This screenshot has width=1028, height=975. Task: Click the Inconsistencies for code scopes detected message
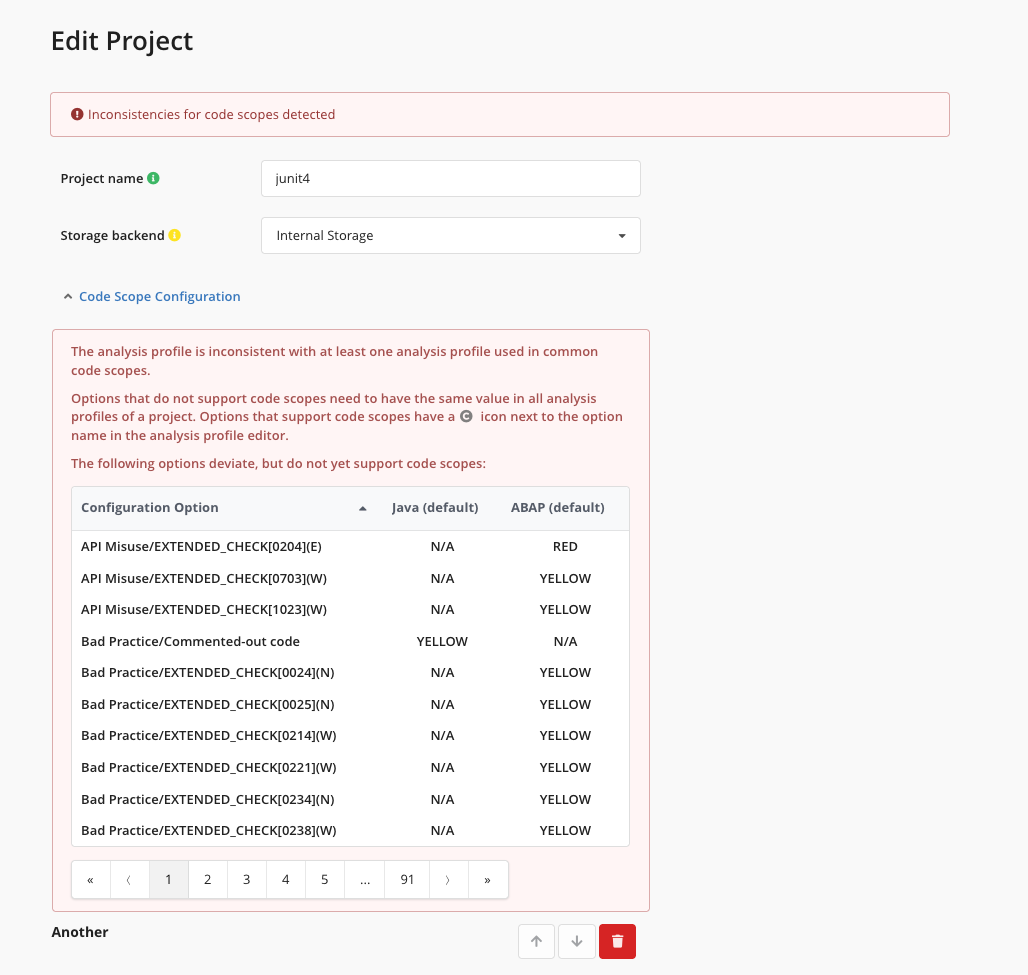[x=211, y=114]
